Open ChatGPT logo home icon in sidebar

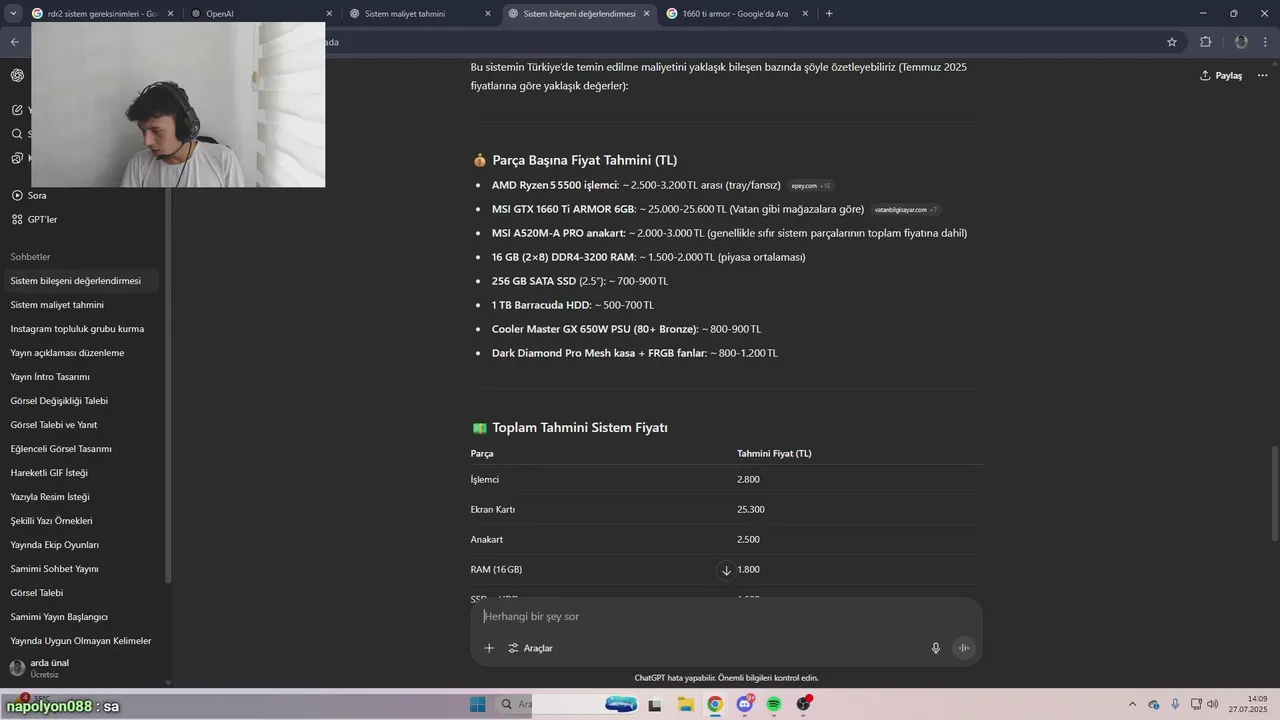point(17,76)
